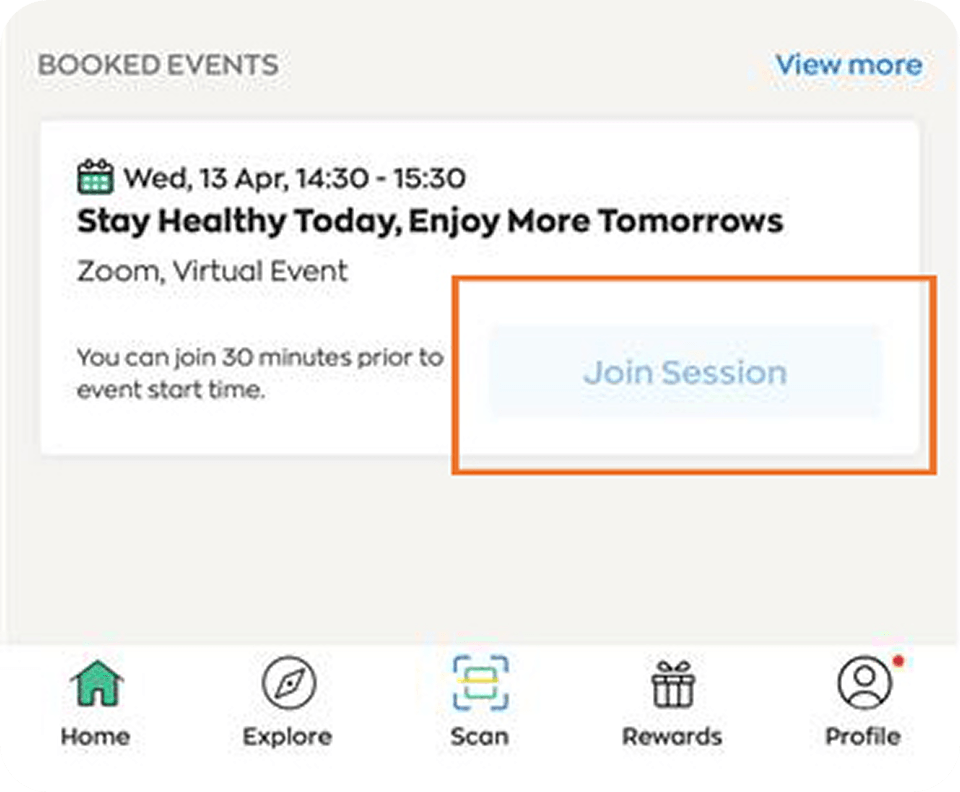Click the event title Stay Healthy Today

click(x=430, y=221)
